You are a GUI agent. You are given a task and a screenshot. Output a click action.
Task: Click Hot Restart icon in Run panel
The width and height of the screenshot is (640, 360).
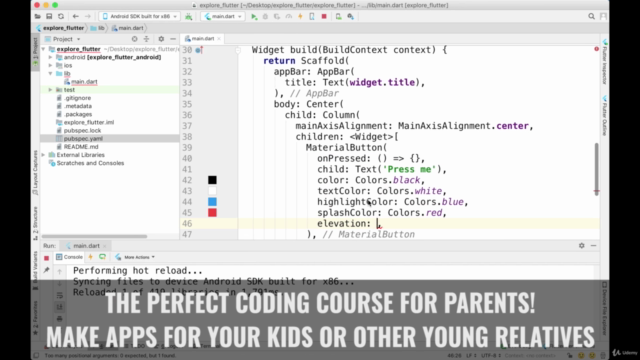(x=102, y=257)
